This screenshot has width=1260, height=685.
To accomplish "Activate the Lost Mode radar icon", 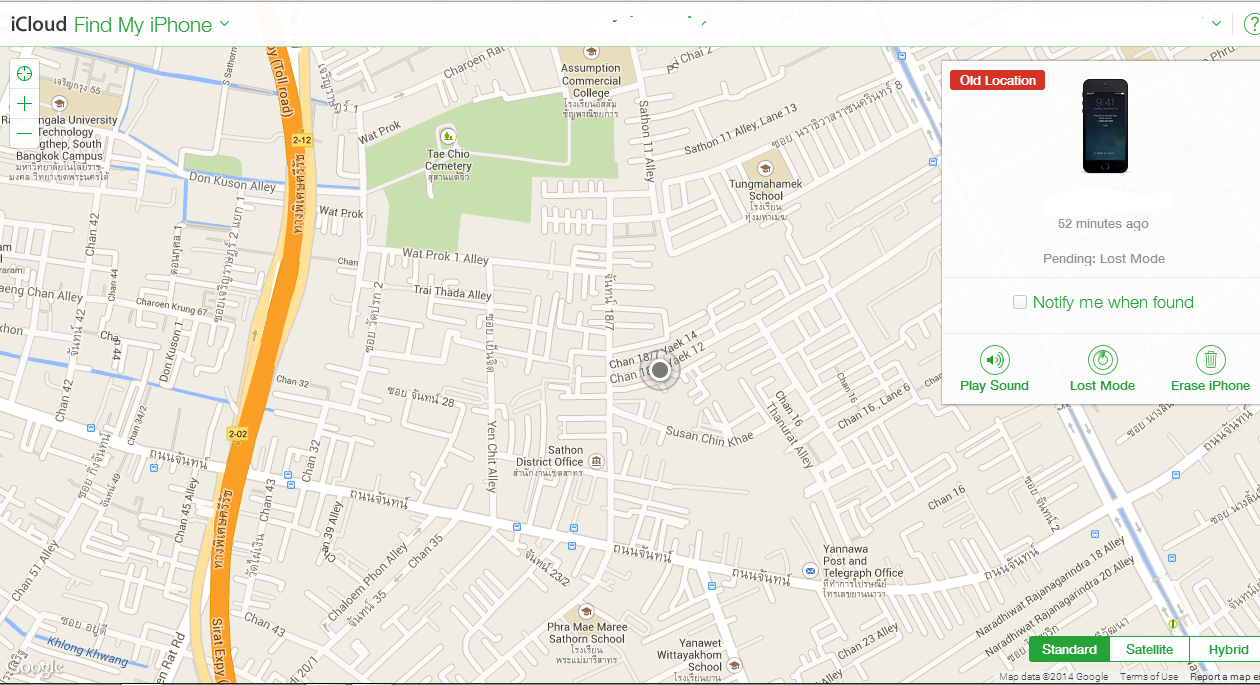I will (x=1102, y=360).
